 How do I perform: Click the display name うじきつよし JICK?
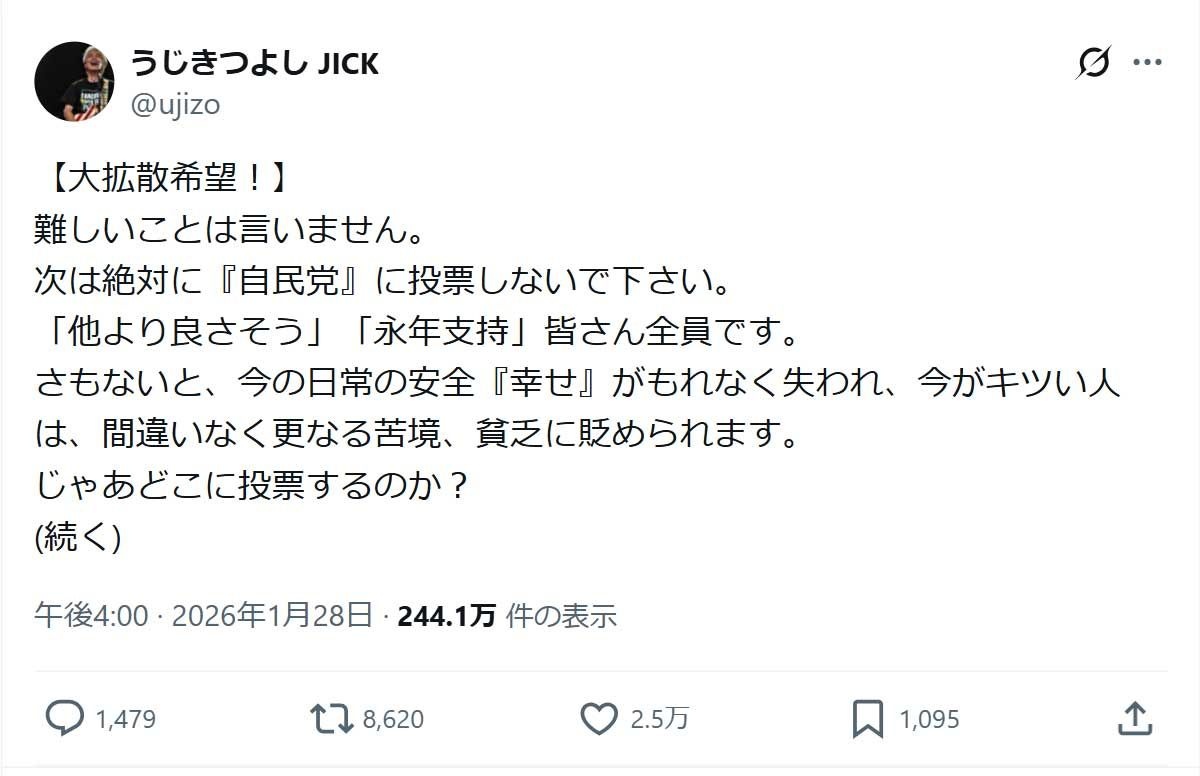(x=255, y=64)
